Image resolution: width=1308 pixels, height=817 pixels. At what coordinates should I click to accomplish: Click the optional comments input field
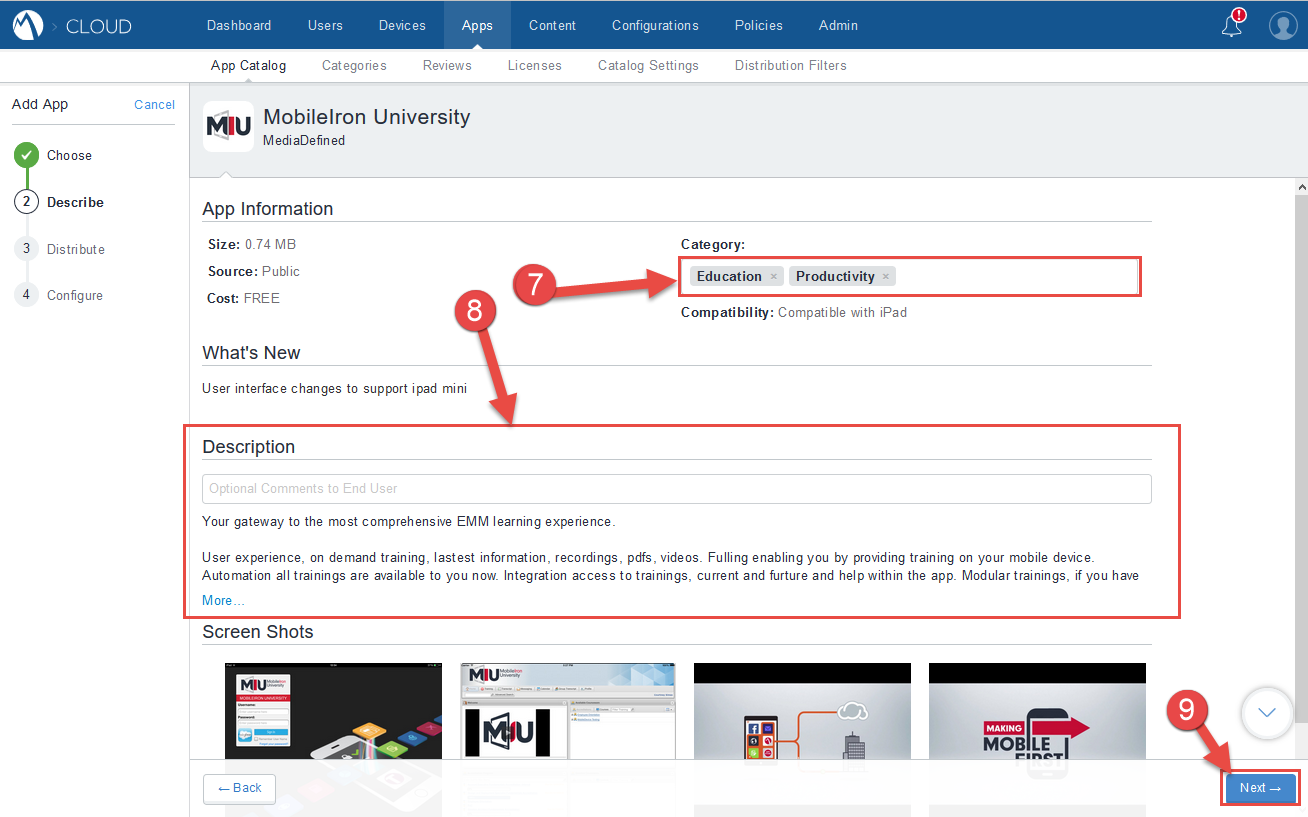(x=677, y=489)
